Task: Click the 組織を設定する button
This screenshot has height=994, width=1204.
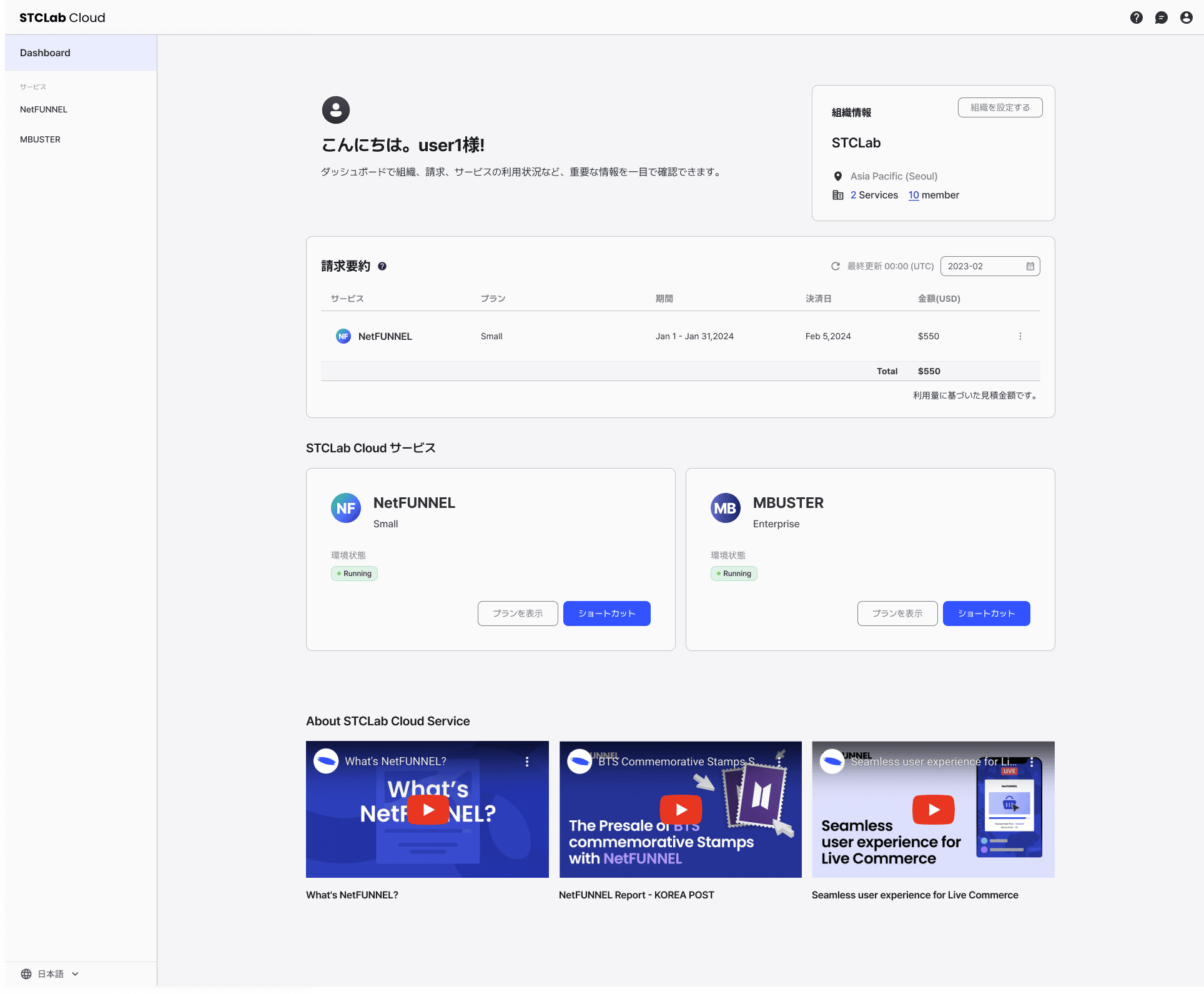Action: click(x=998, y=107)
